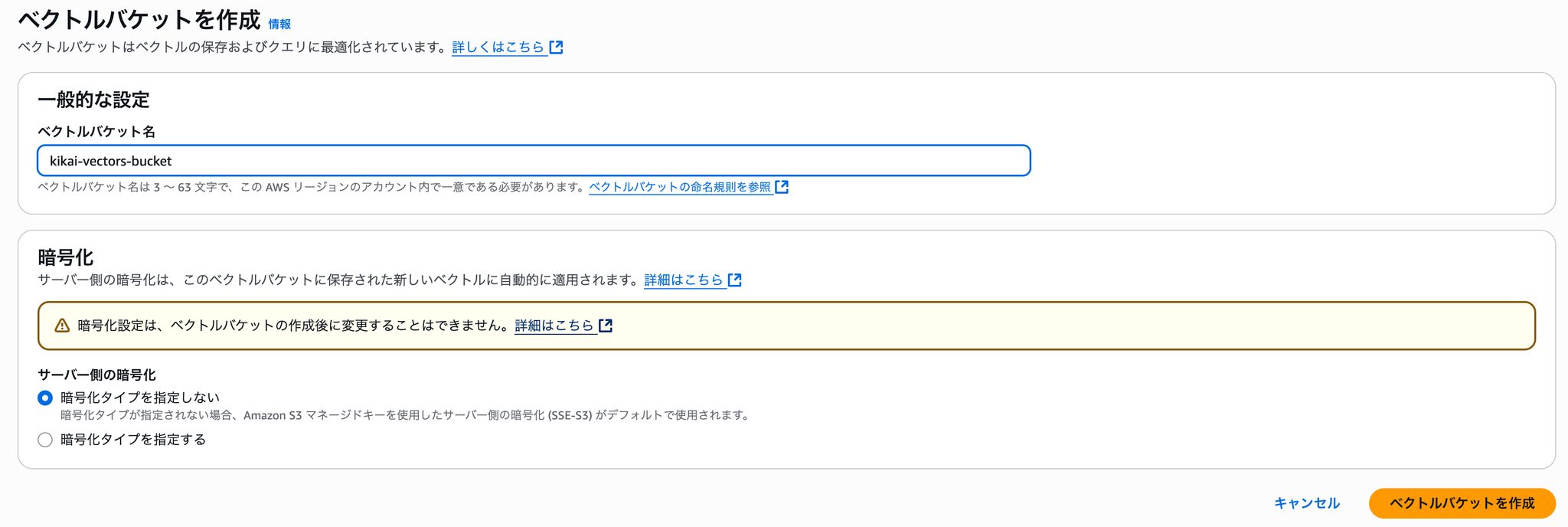Select the 暗号化タイプを指定する radio button
This screenshot has height=527, width=1568.
pyautogui.click(x=45, y=440)
